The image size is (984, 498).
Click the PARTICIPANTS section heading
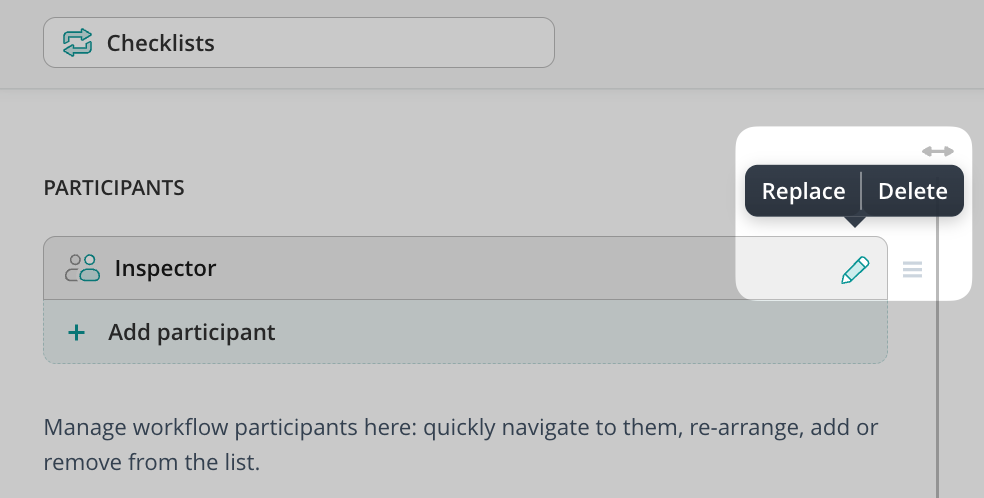114,187
